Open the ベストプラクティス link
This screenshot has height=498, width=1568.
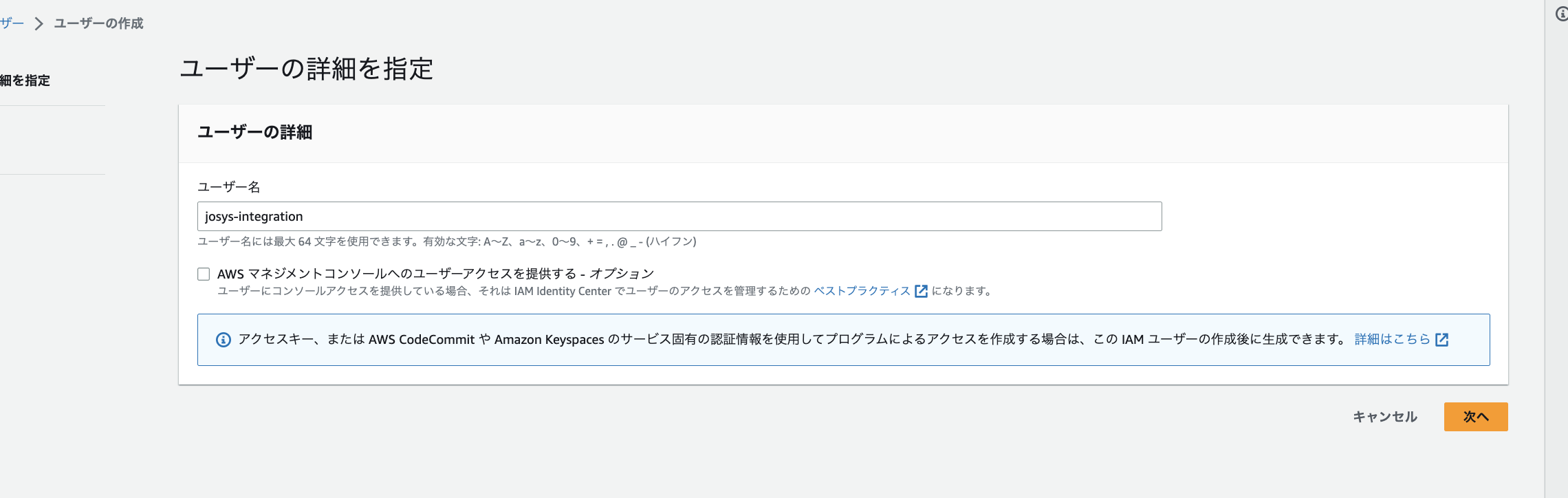[x=862, y=291]
